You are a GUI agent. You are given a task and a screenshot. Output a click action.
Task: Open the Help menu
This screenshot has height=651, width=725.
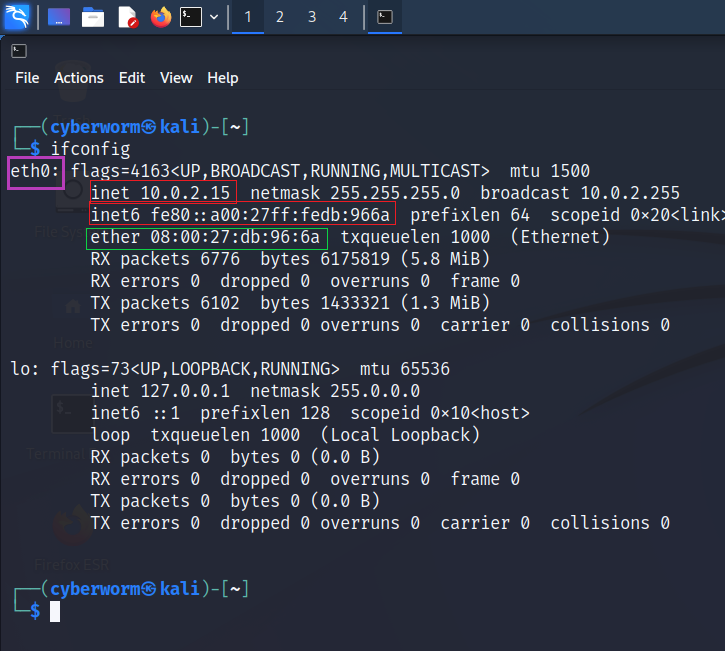223,78
